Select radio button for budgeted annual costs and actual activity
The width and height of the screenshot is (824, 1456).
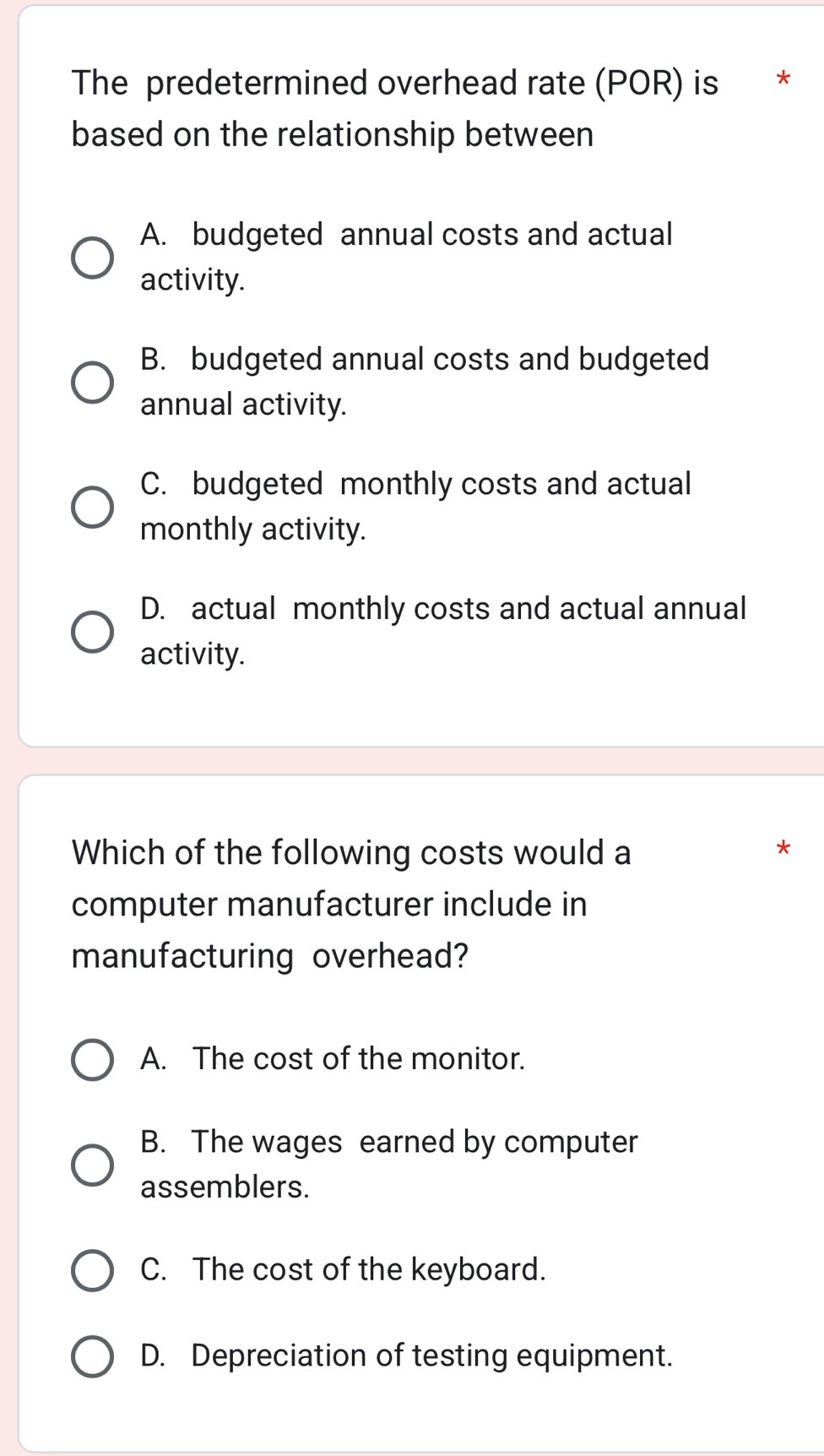[x=92, y=258]
